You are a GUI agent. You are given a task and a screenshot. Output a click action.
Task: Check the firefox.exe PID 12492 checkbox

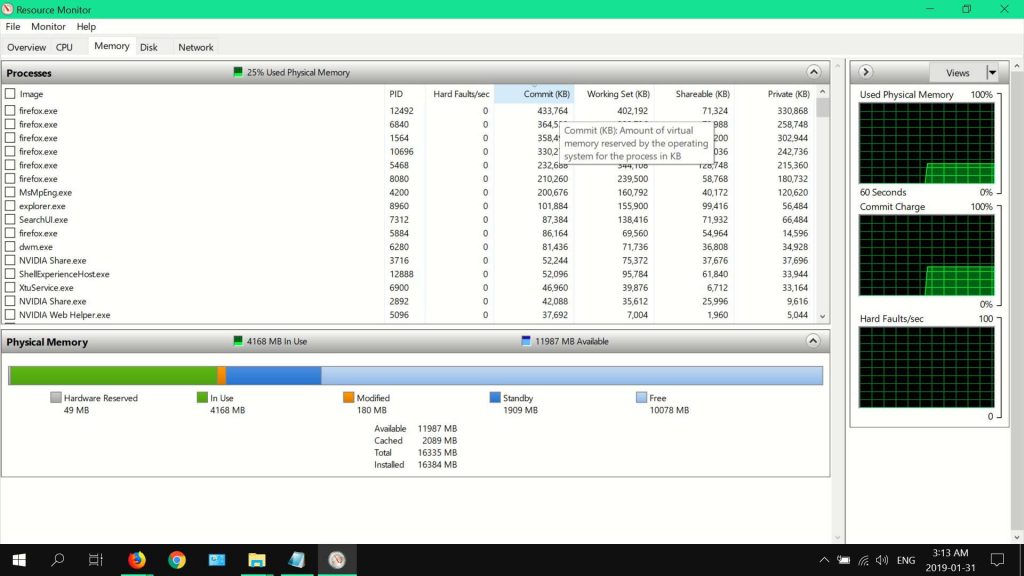(10, 110)
